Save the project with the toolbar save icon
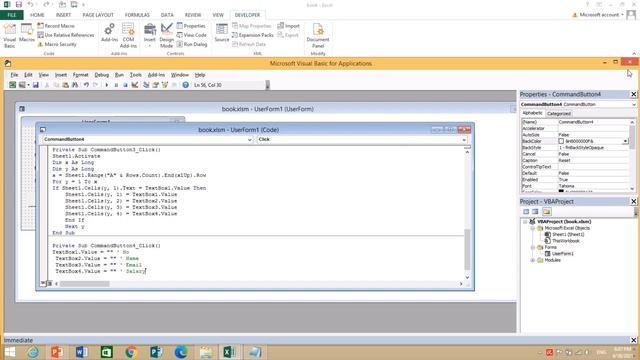 coord(36,85)
